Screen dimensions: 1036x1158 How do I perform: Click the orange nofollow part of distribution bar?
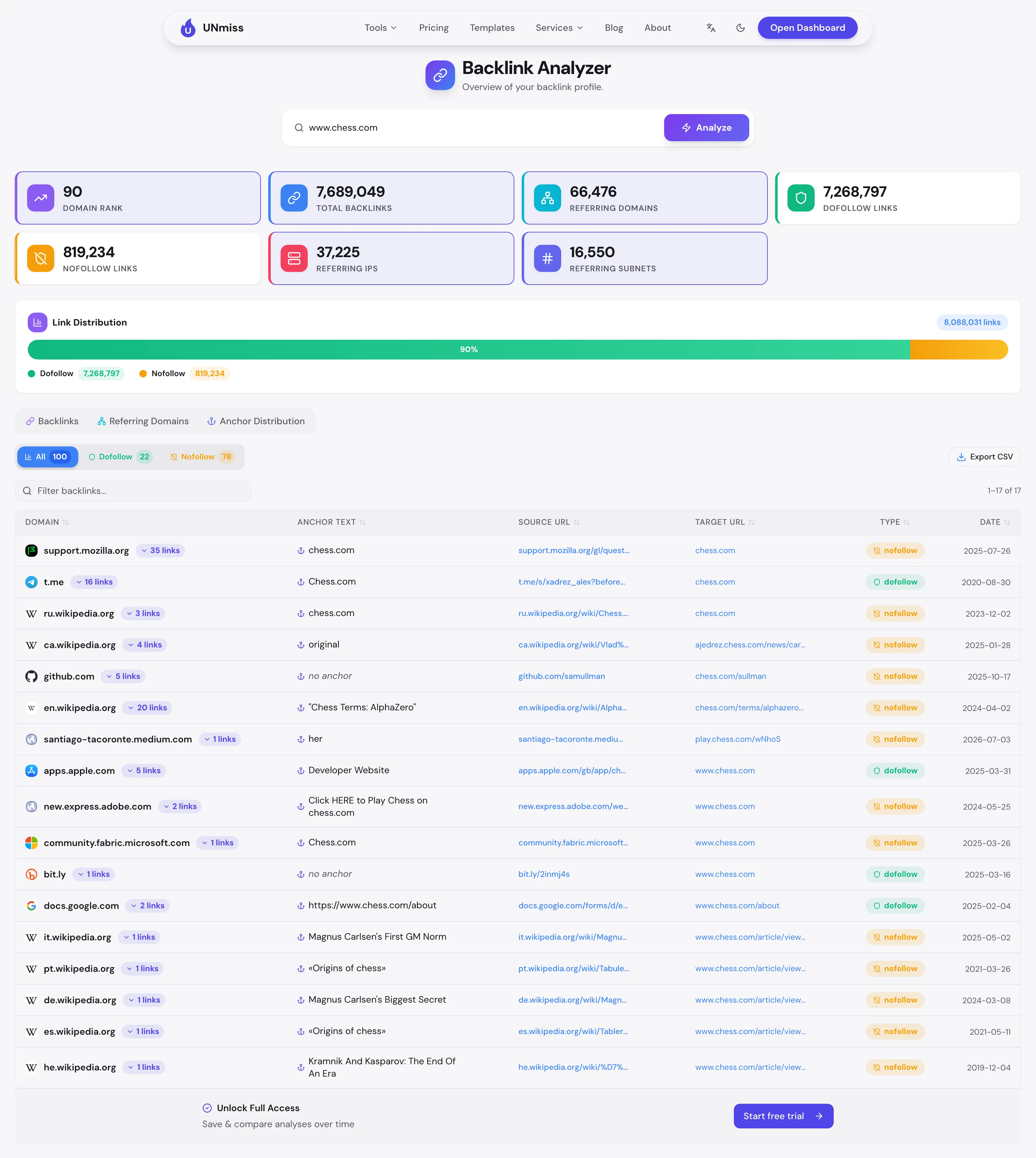click(959, 349)
